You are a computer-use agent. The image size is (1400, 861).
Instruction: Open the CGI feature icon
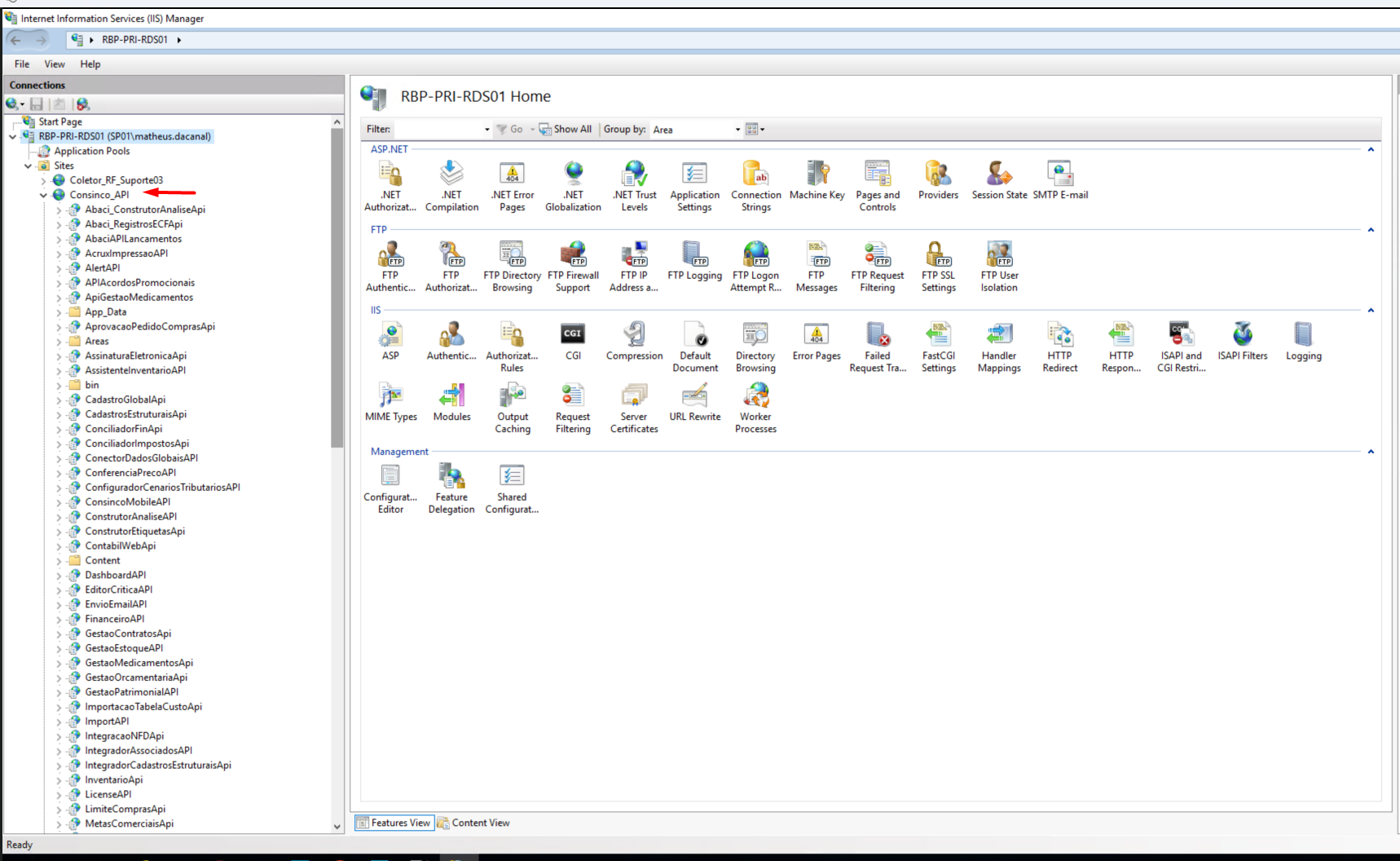[573, 341]
